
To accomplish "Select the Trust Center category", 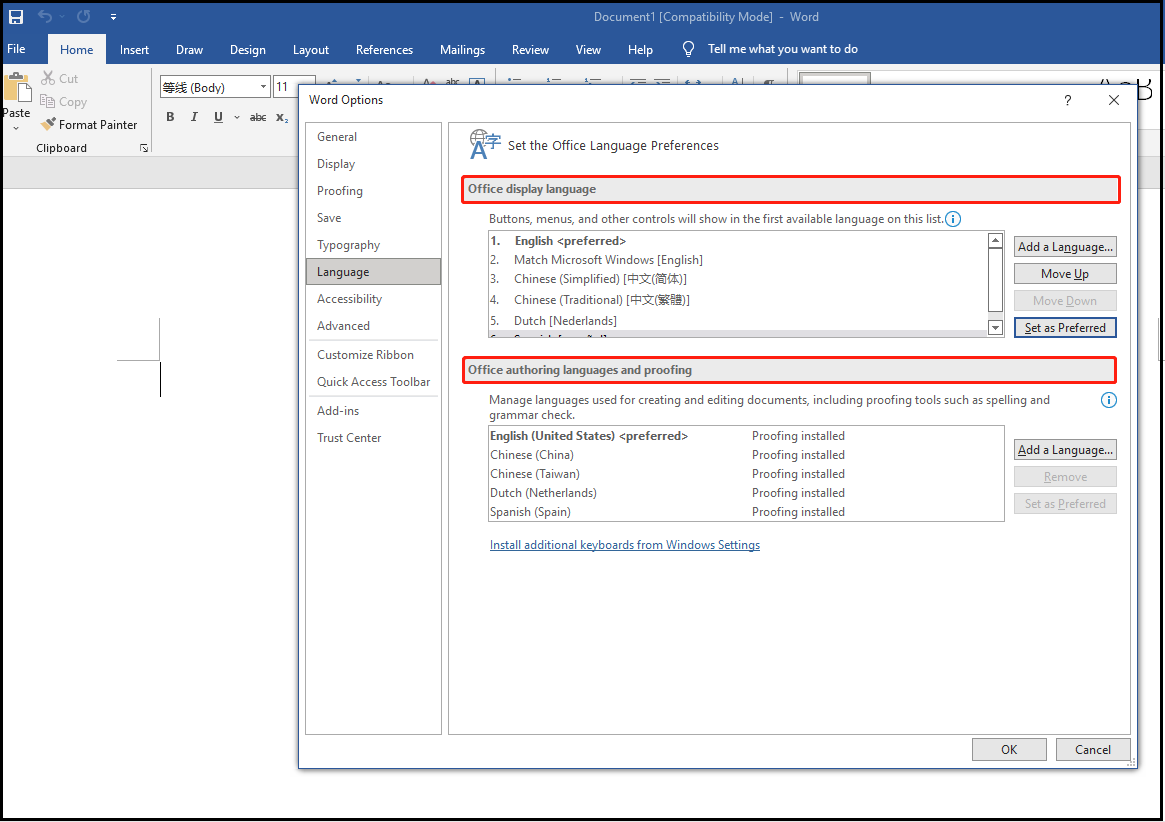I will pyautogui.click(x=349, y=438).
